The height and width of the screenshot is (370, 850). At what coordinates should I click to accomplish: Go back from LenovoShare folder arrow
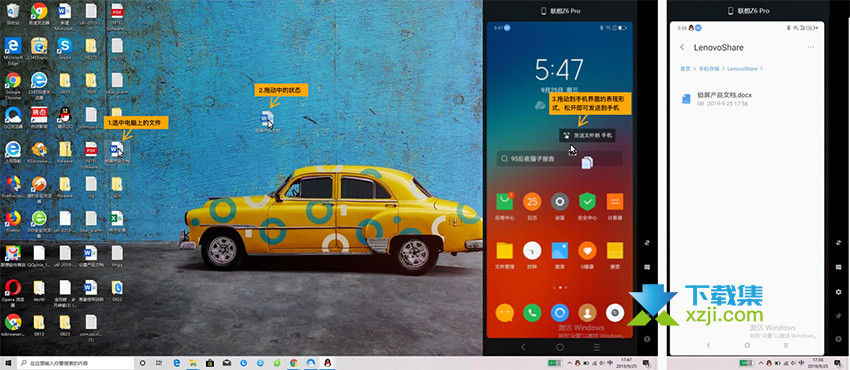click(682, 48)
